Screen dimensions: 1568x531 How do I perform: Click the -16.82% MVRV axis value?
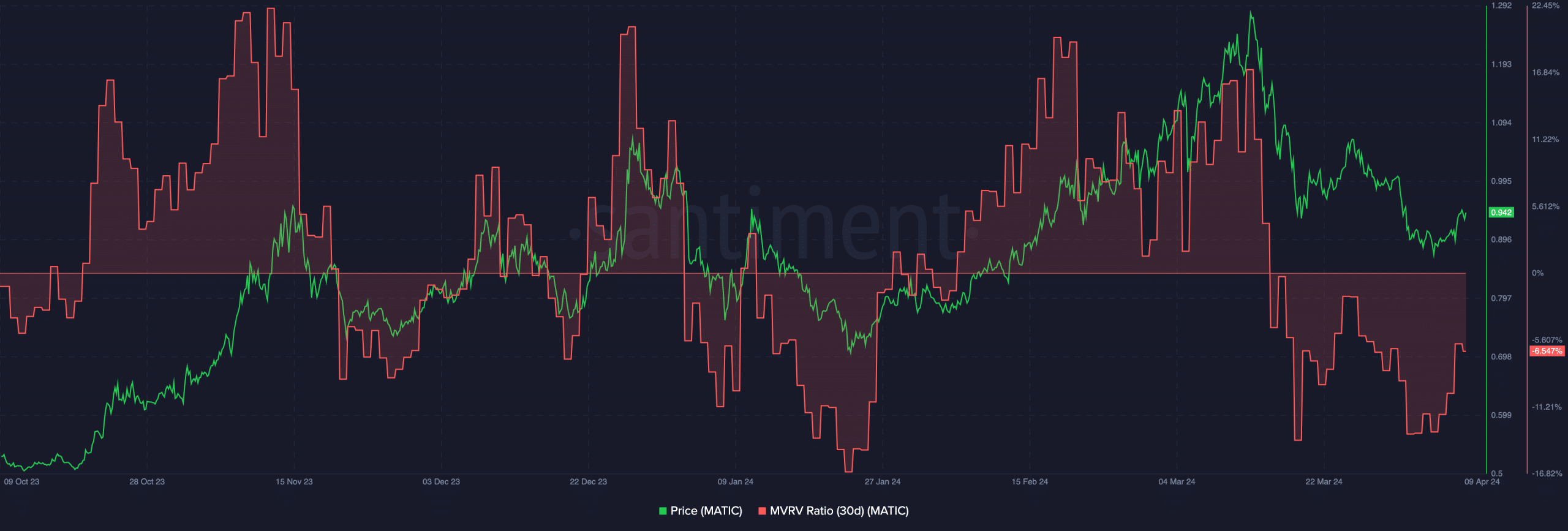coord(1547,473)
